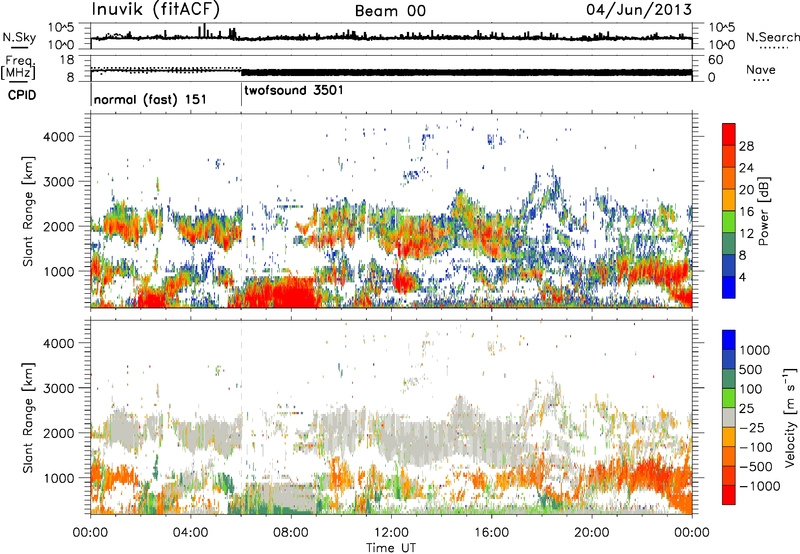Select the 'N.Sky' legend label
Image resolution: width=800 pixels, height=554 pixels.
point(19,37)
